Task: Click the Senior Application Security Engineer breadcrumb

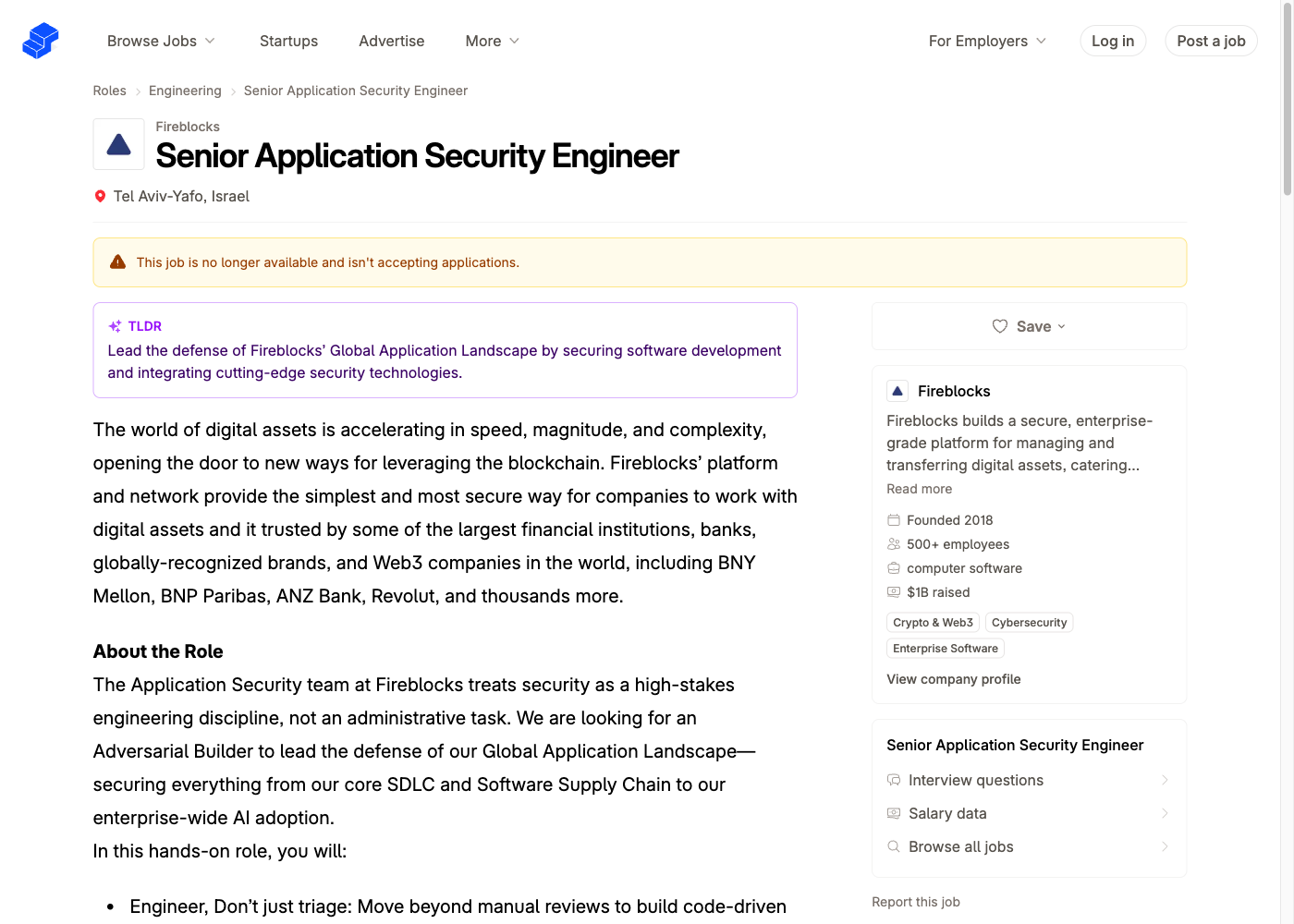Action: coord(356,91)
